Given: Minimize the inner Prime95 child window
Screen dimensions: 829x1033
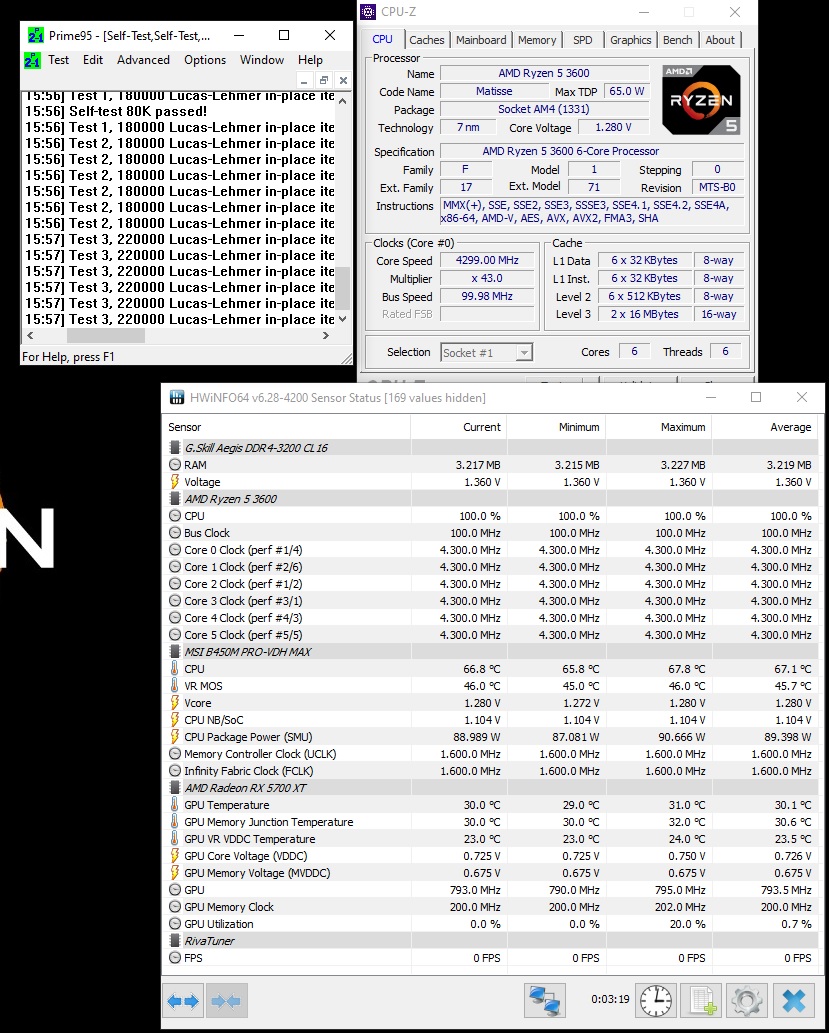Looking at the screenshot, I should (304, 80).
